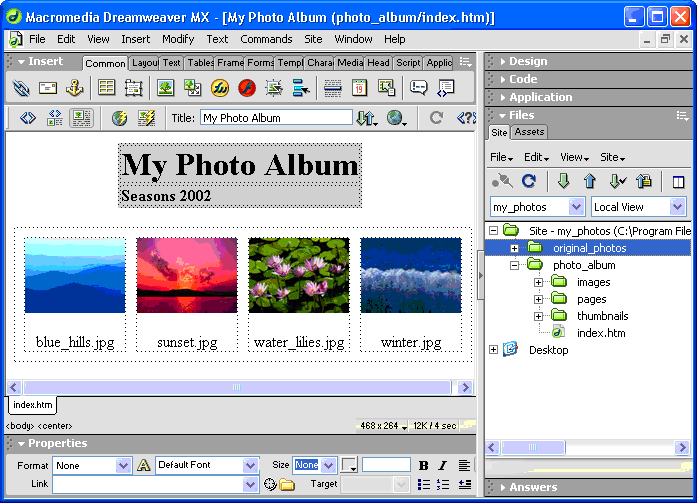
Task: Open the my_photos site dropdown
Action: (x=576, y=207)
